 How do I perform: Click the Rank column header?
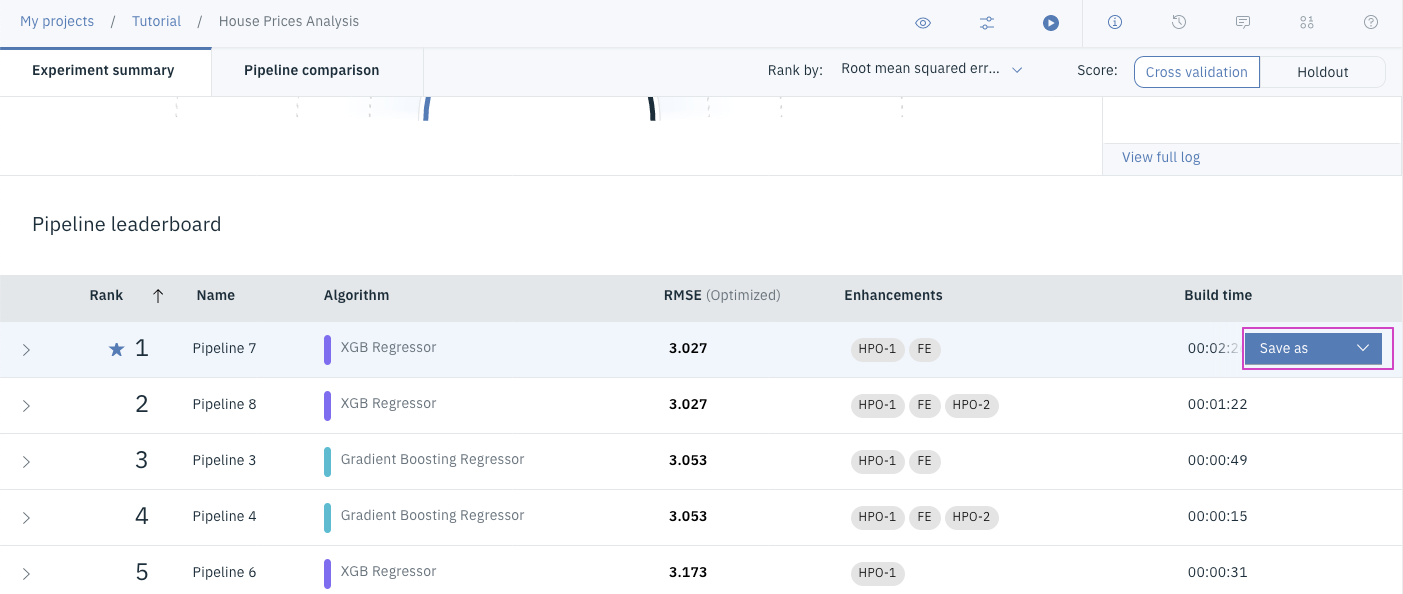point(106,295)
